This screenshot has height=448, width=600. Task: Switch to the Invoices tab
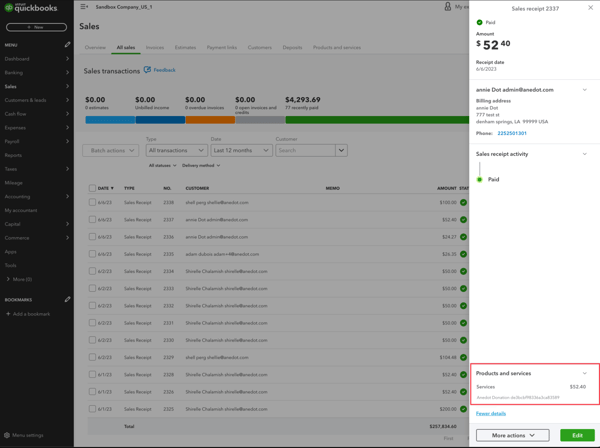155,47
